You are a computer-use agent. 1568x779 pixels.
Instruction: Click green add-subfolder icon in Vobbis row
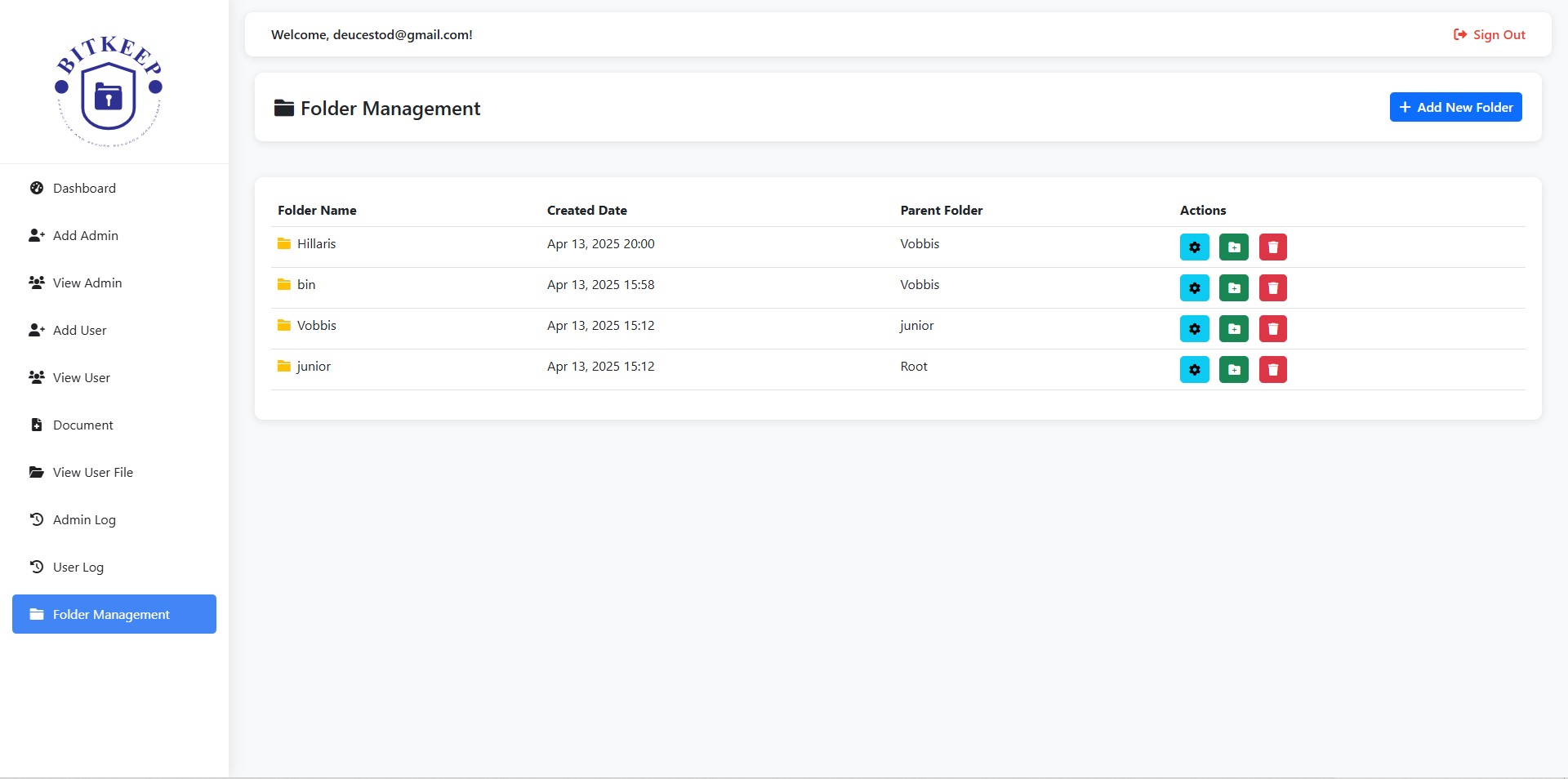[x=1233, y=328]
